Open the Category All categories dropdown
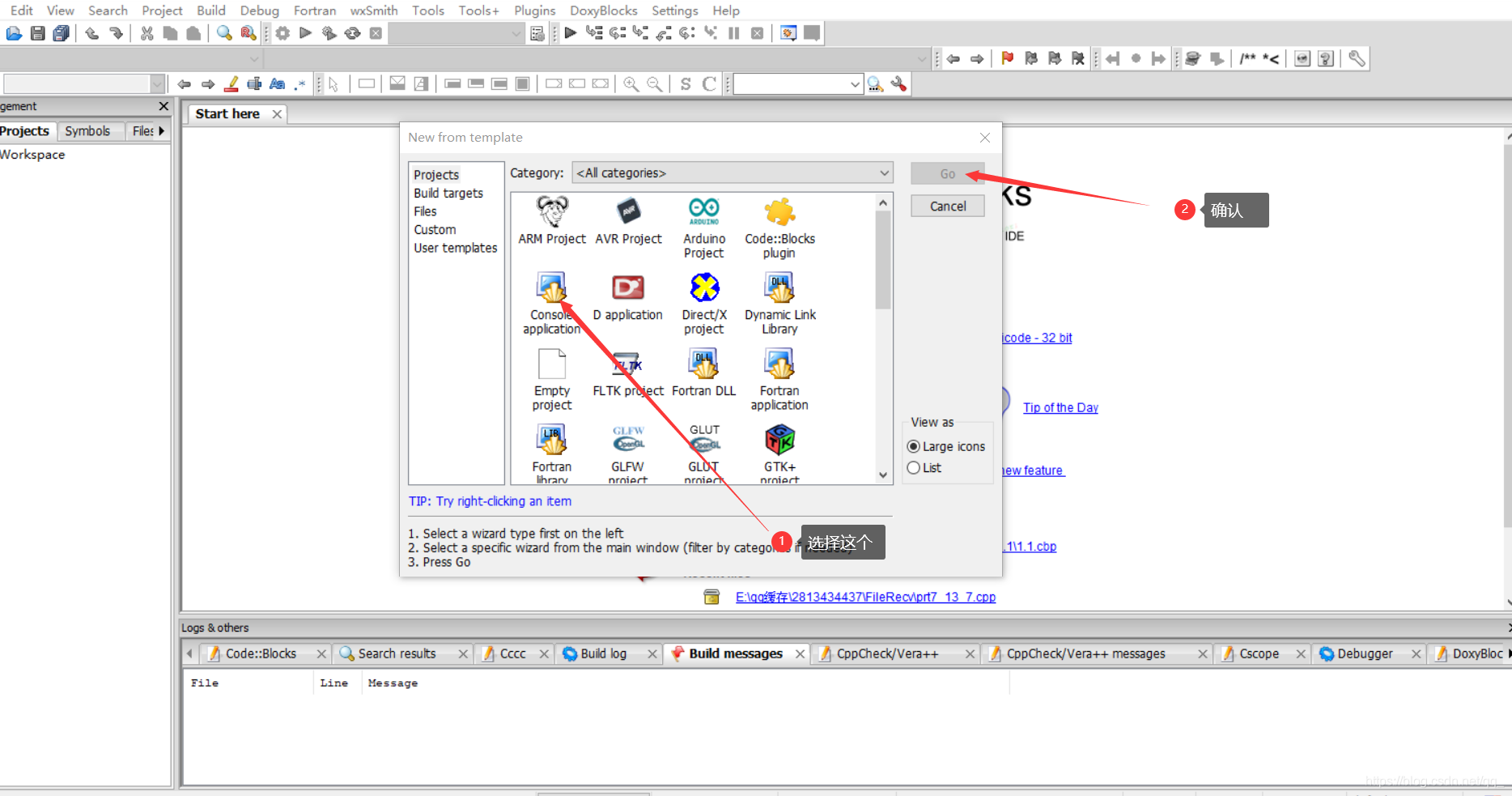This screenshot has height=796, width=1512. tap(733, 173)
